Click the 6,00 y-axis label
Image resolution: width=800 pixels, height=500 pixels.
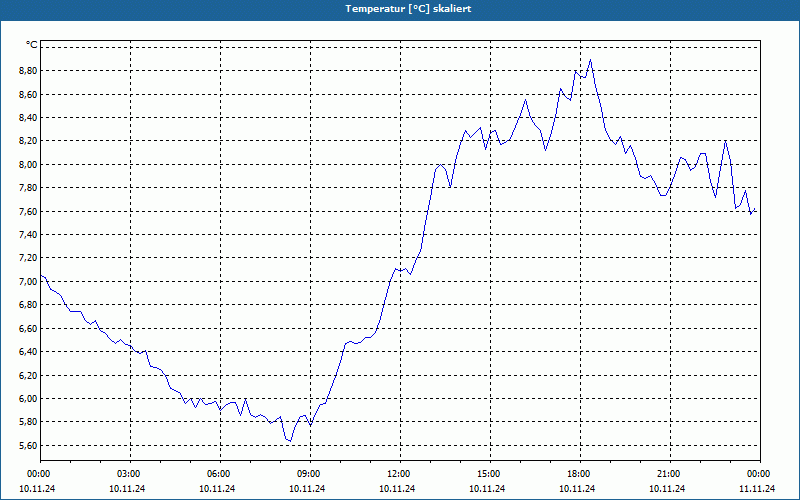click(28, 398)
